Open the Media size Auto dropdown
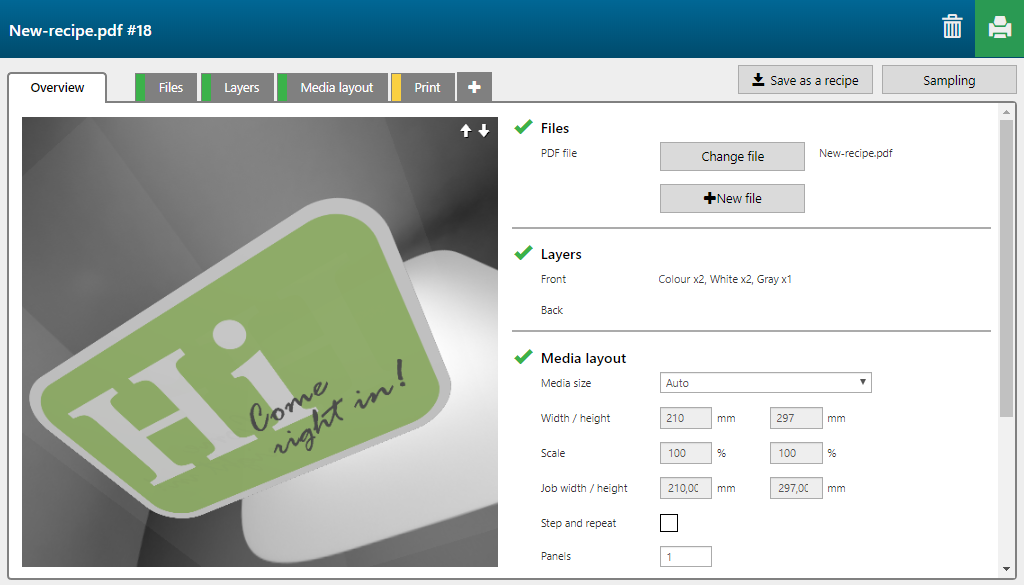 [x=765, y=383]
